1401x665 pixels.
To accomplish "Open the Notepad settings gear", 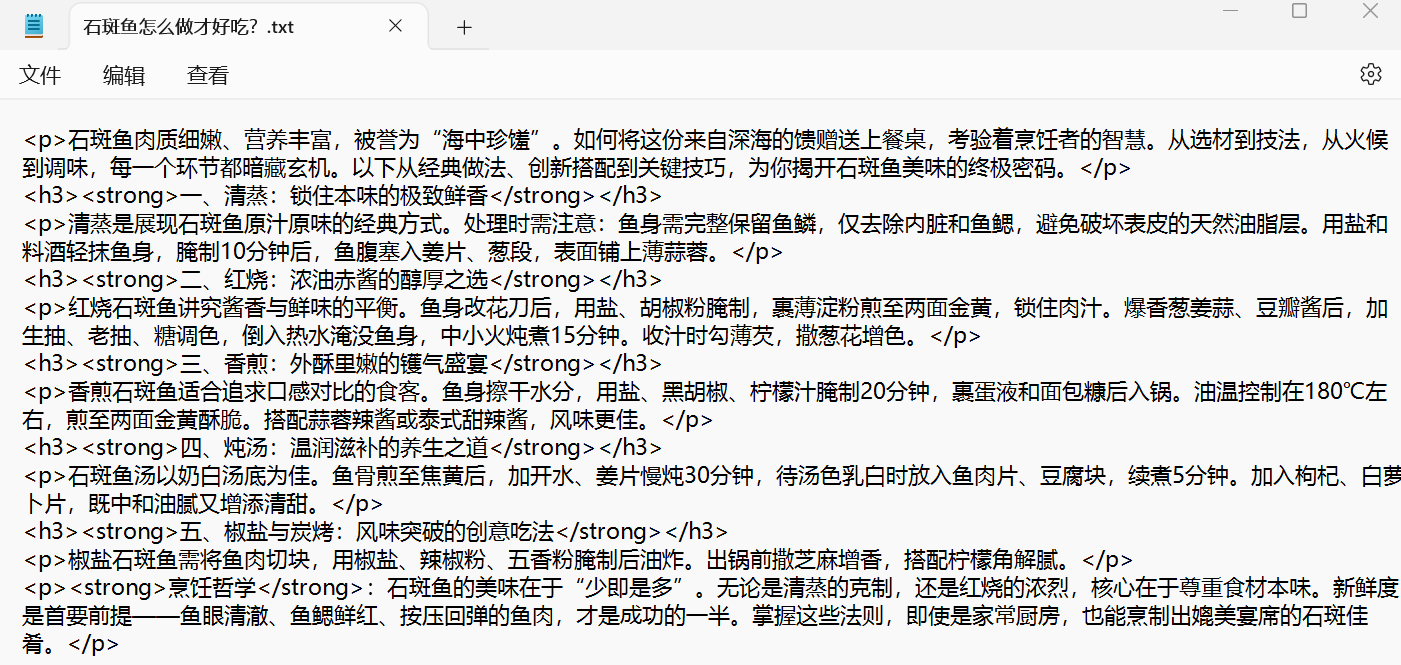I will [1370, 74].
